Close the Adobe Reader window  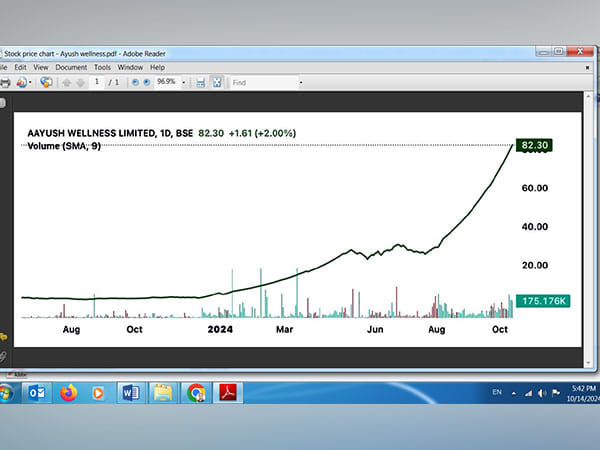[x=580, y=52]
